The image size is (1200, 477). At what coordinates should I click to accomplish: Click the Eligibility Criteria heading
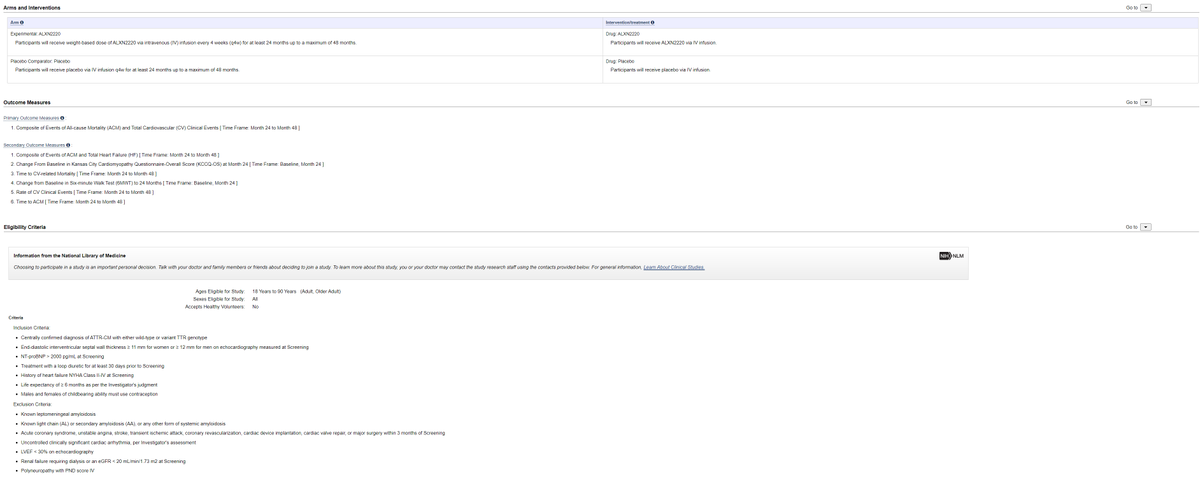pyautogui.click(x=25, y=227)
